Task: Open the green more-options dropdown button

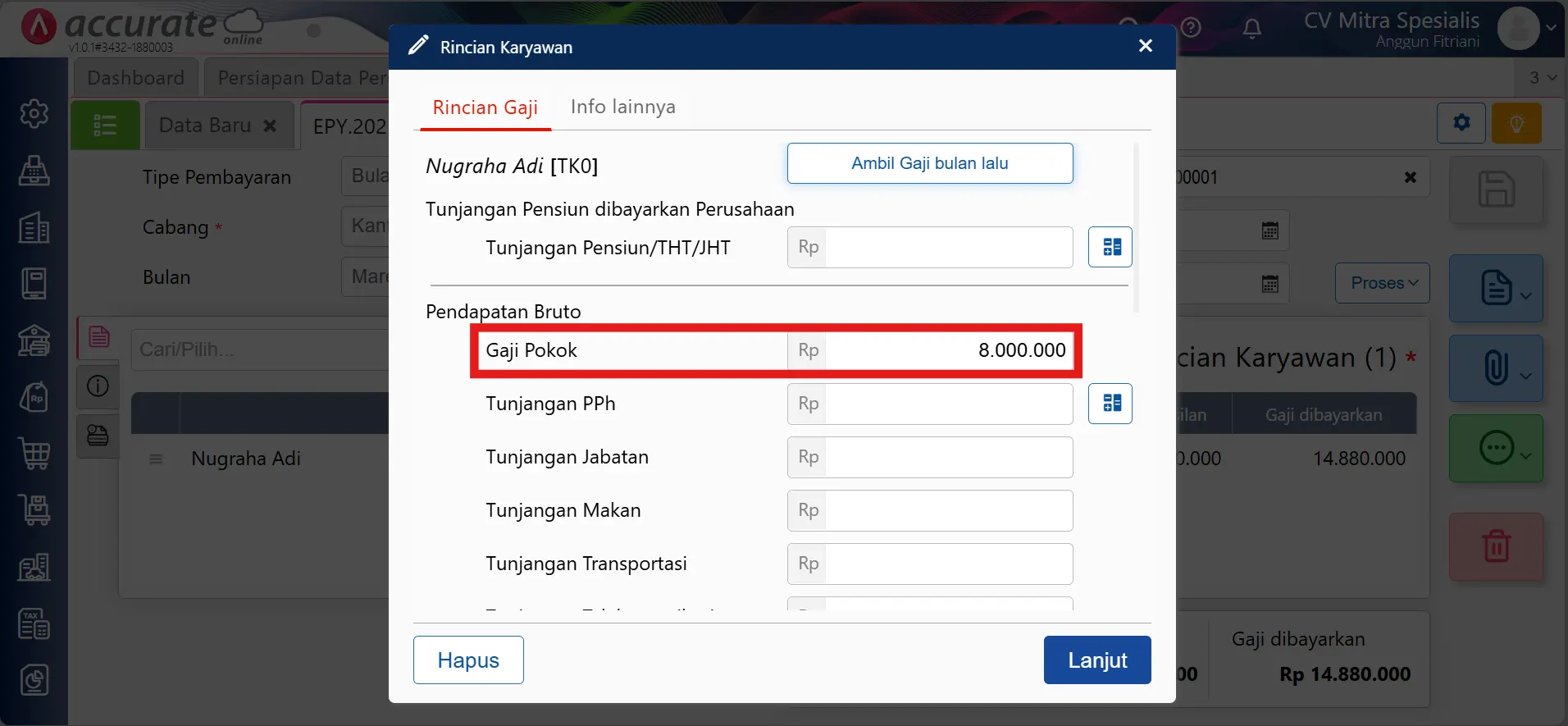Action: 1497,448
